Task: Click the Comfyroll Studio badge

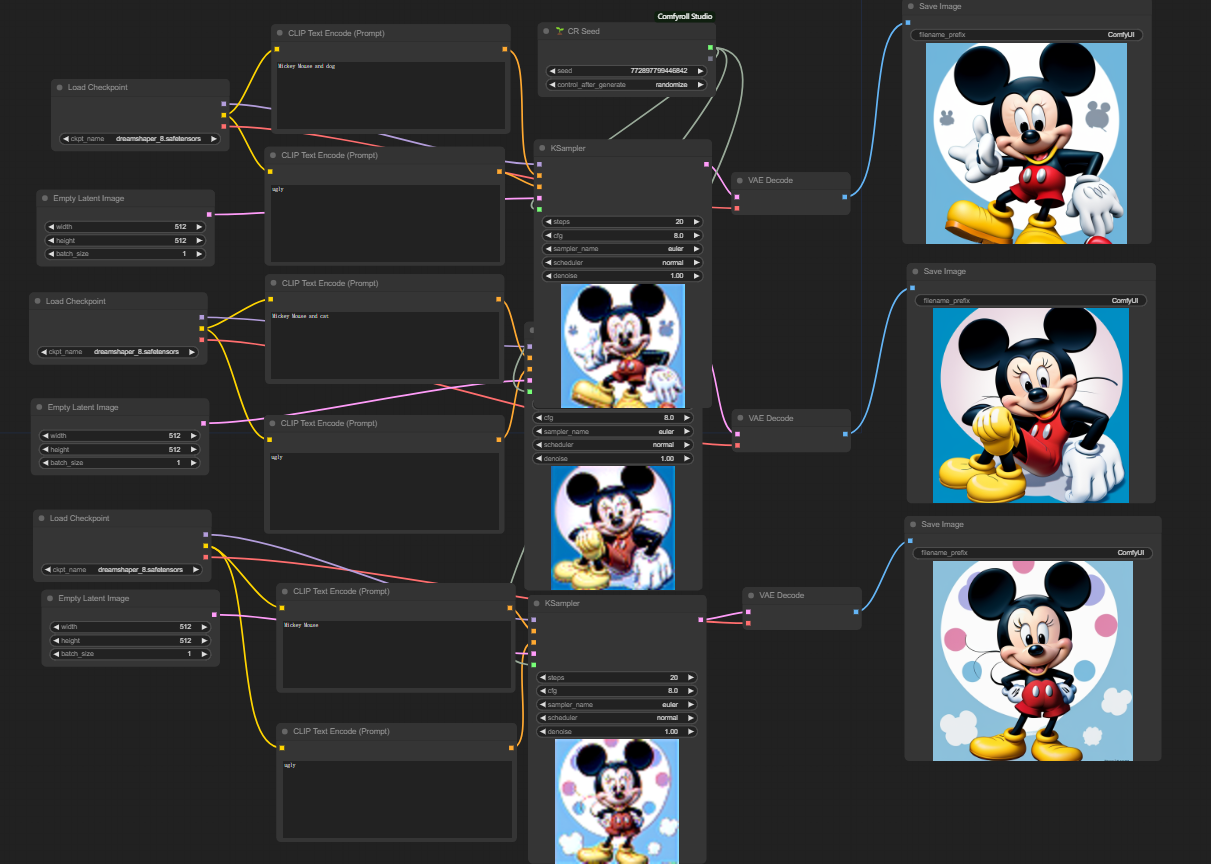Action: point(685,16)
